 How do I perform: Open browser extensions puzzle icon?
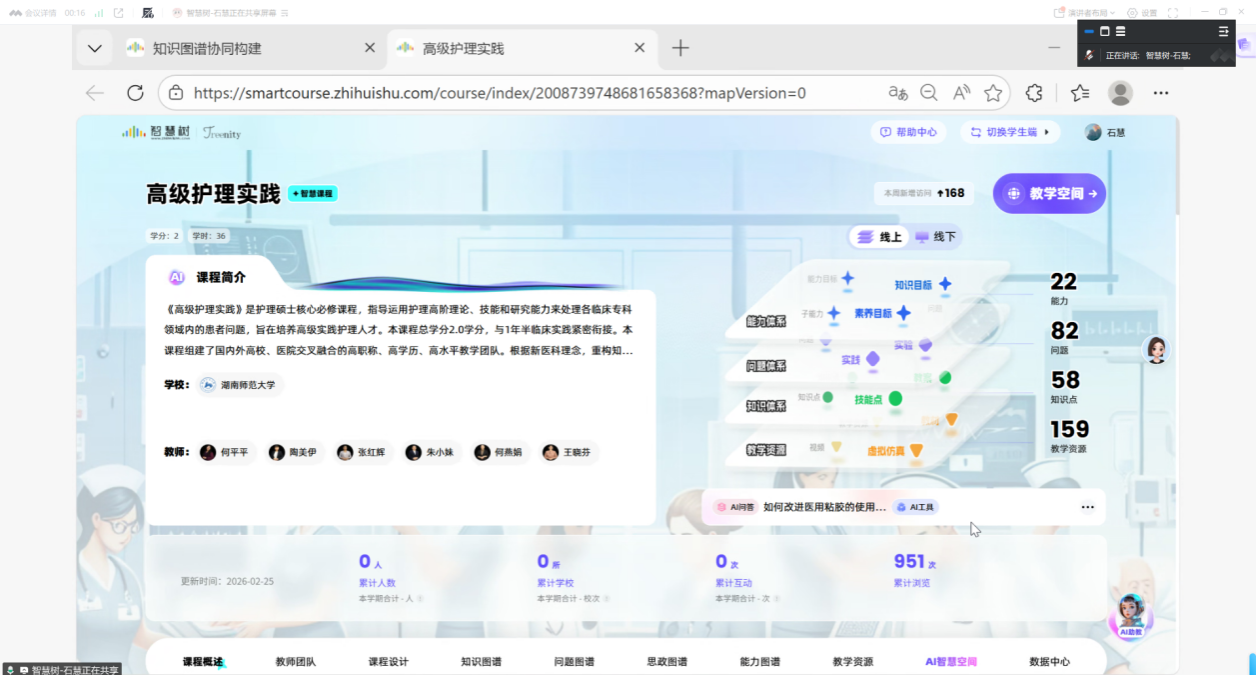click(1034, 93)
